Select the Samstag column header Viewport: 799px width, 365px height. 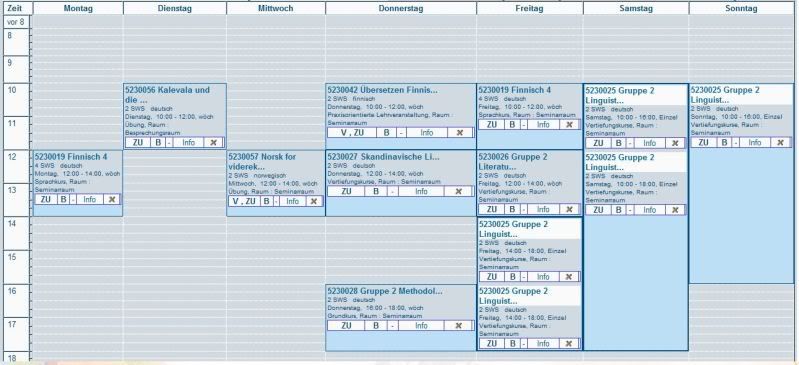(636, 8)
